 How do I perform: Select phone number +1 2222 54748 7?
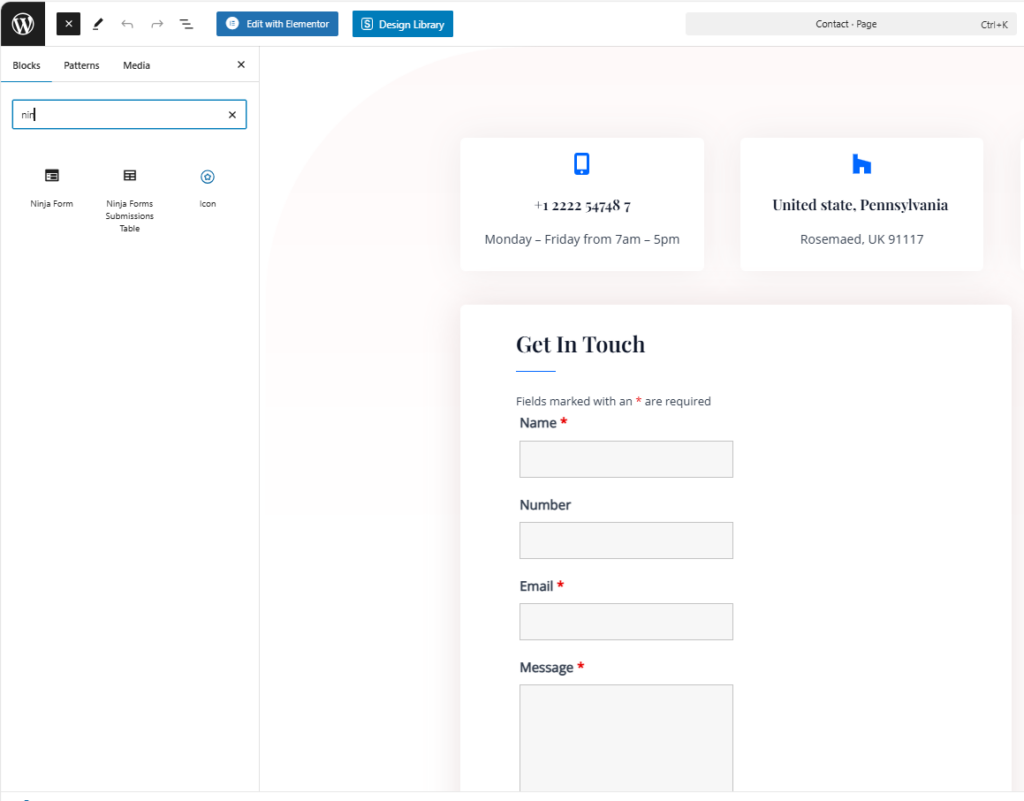(x=582, y=206)
